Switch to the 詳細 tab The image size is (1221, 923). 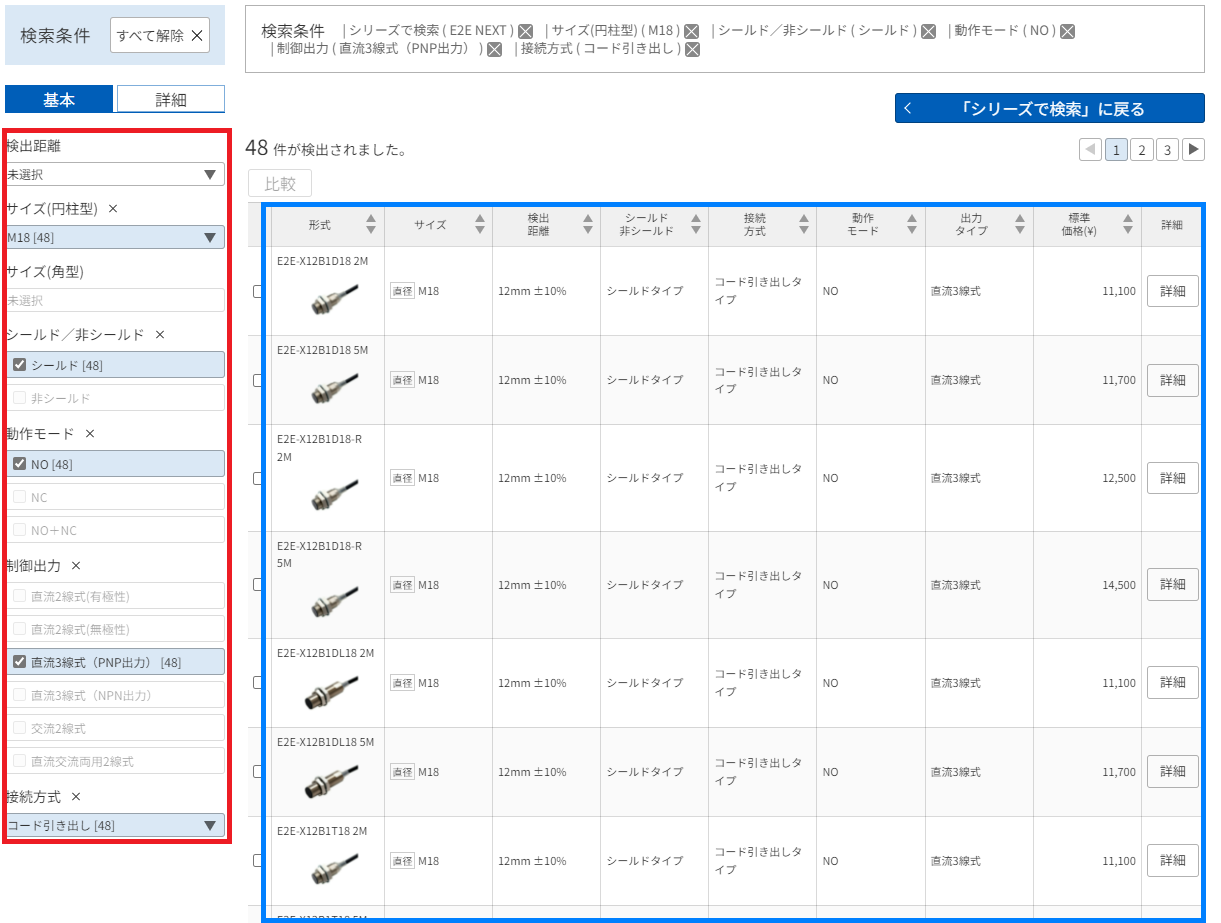[171, 99]
